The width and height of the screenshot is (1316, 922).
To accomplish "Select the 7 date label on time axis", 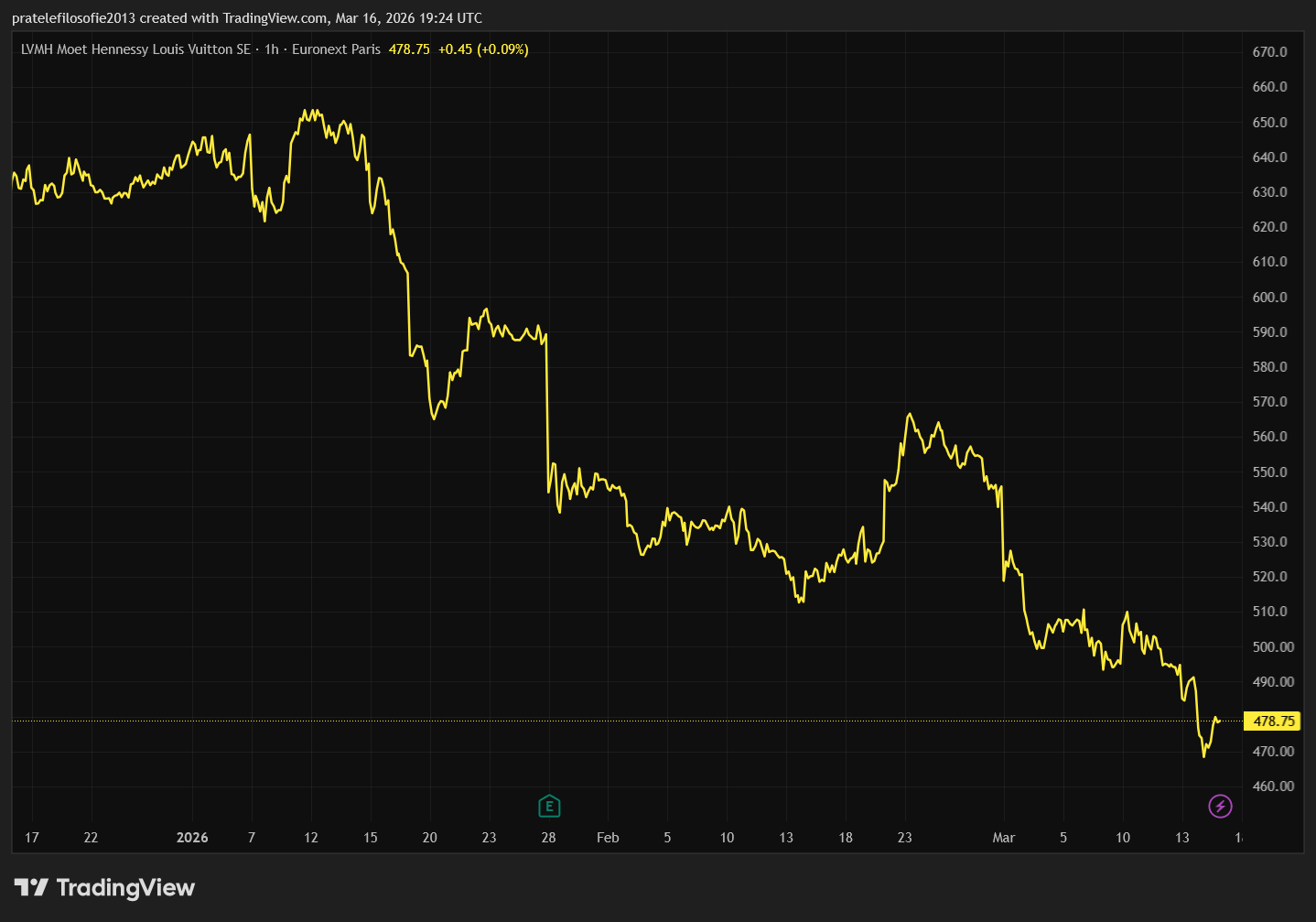I will [252, 838].
